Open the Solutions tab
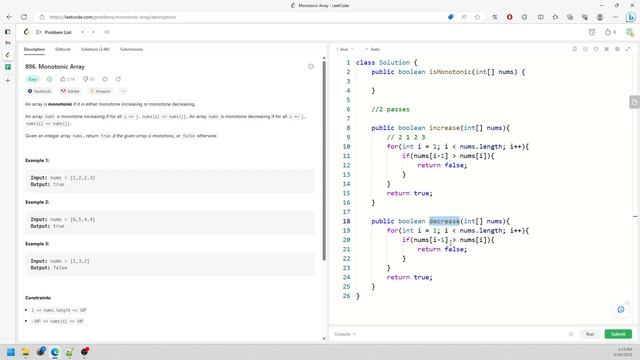Image resolution: width=640 pixels, height=360 pixels. (95, 49)
